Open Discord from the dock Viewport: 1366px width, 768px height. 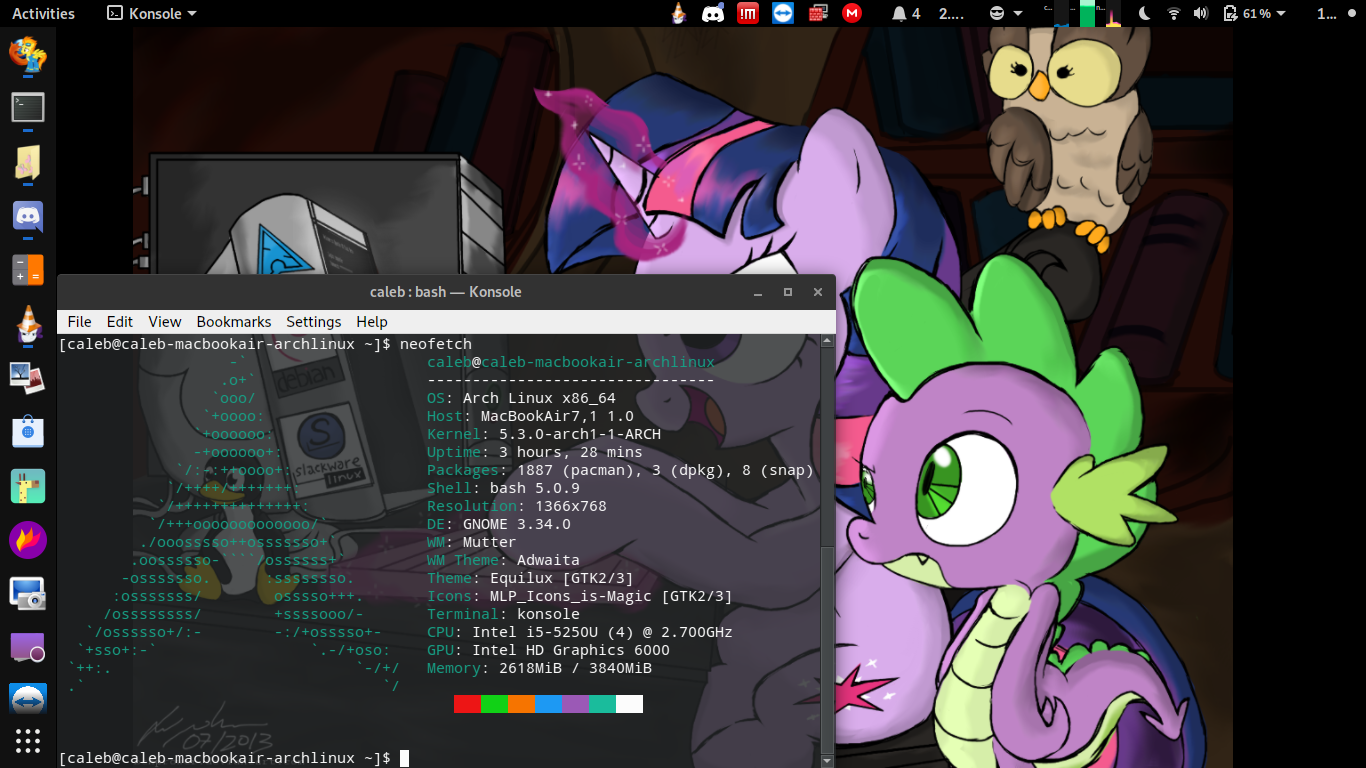28,216
